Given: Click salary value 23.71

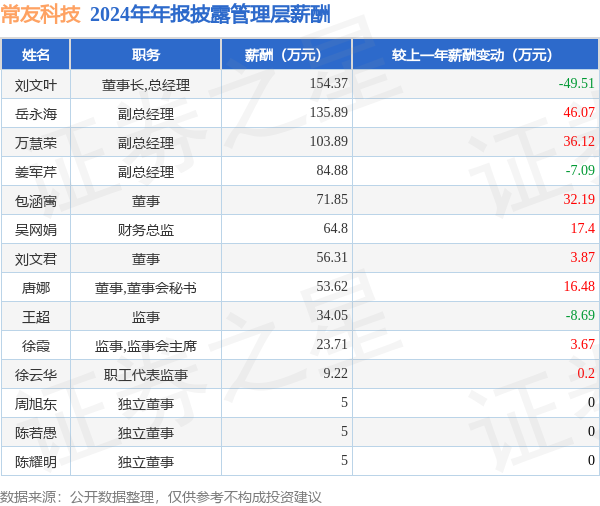Looking at the screenshot, I should (x=332, y=344).
